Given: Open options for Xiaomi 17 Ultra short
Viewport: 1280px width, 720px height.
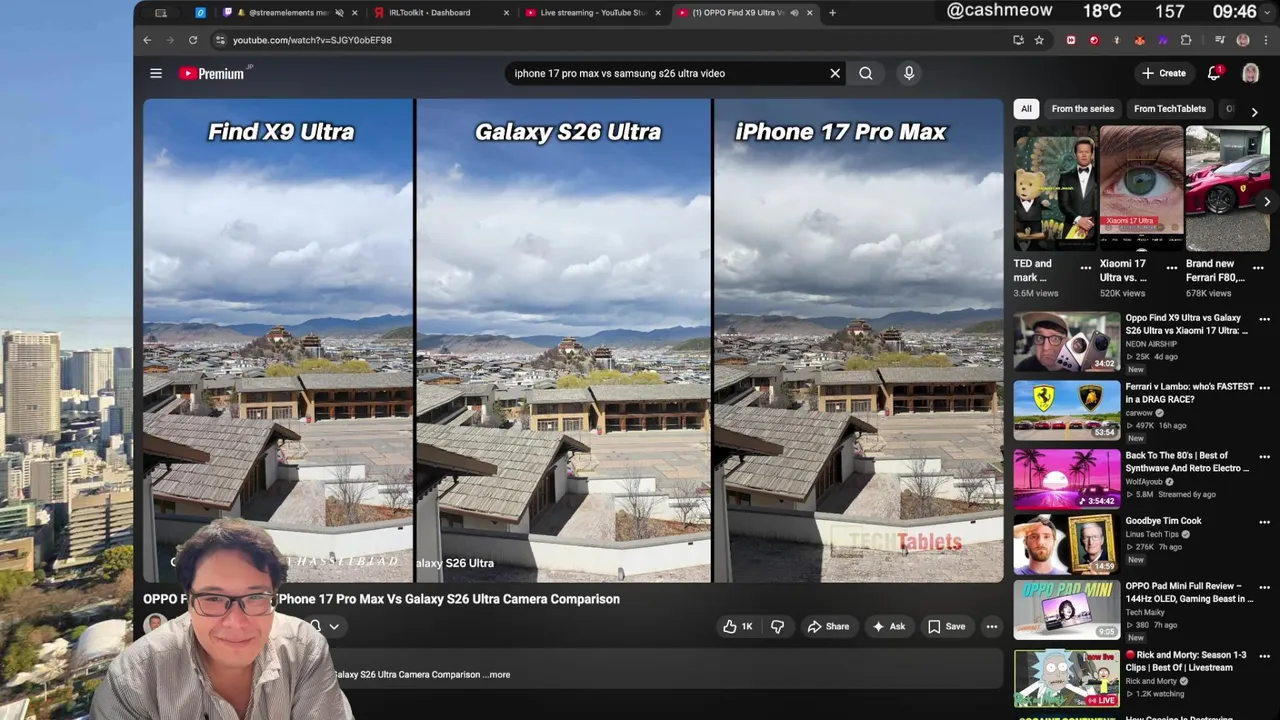Looking at the screenshot, I should coord(1172,268).
